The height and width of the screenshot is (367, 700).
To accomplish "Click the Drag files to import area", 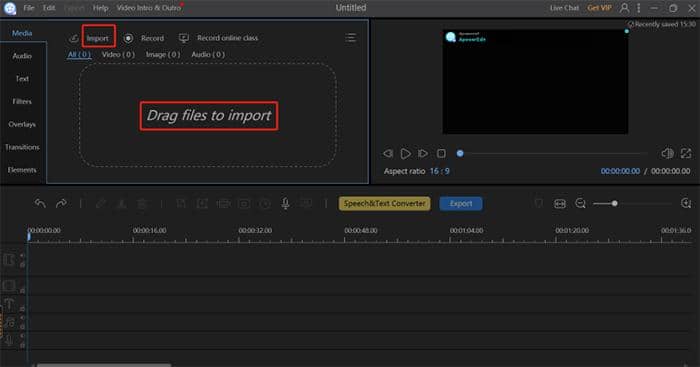I will 208,116.
